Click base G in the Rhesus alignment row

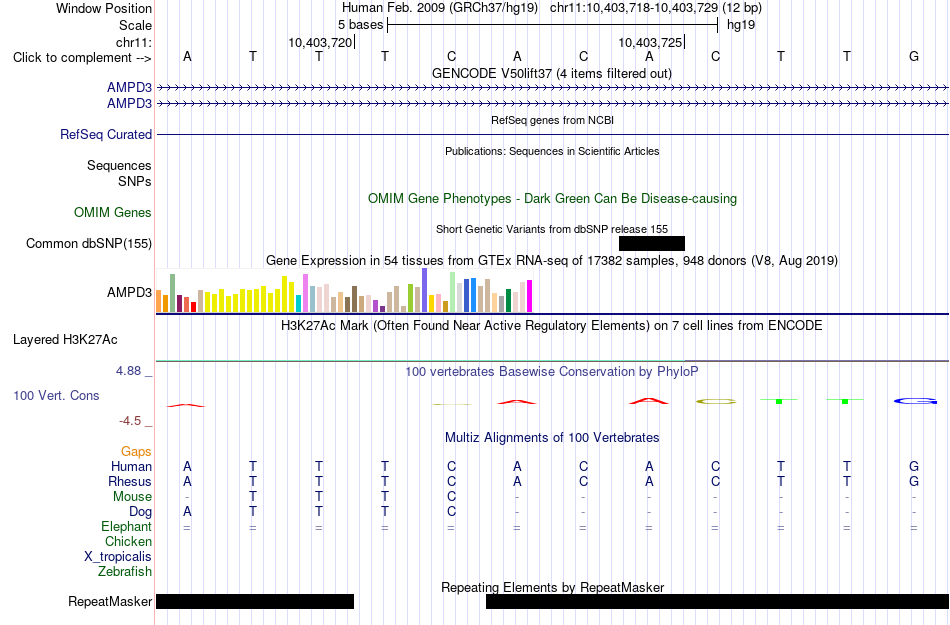[x=914, y=481]
